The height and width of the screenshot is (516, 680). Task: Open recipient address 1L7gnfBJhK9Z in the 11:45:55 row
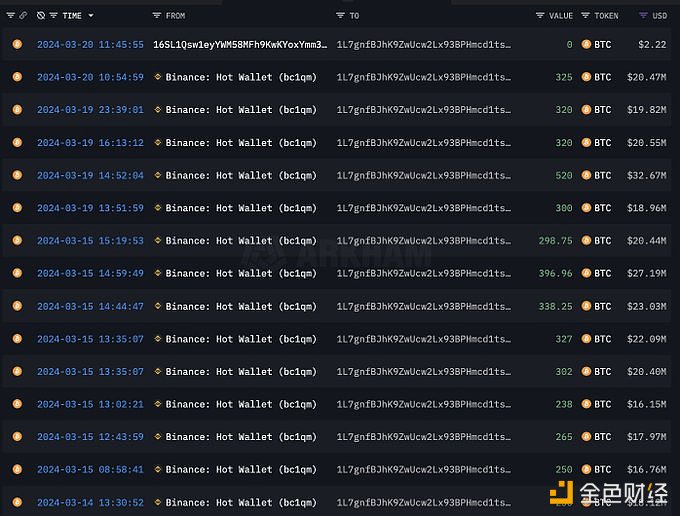pyautogui.click(x=424, y=45)
